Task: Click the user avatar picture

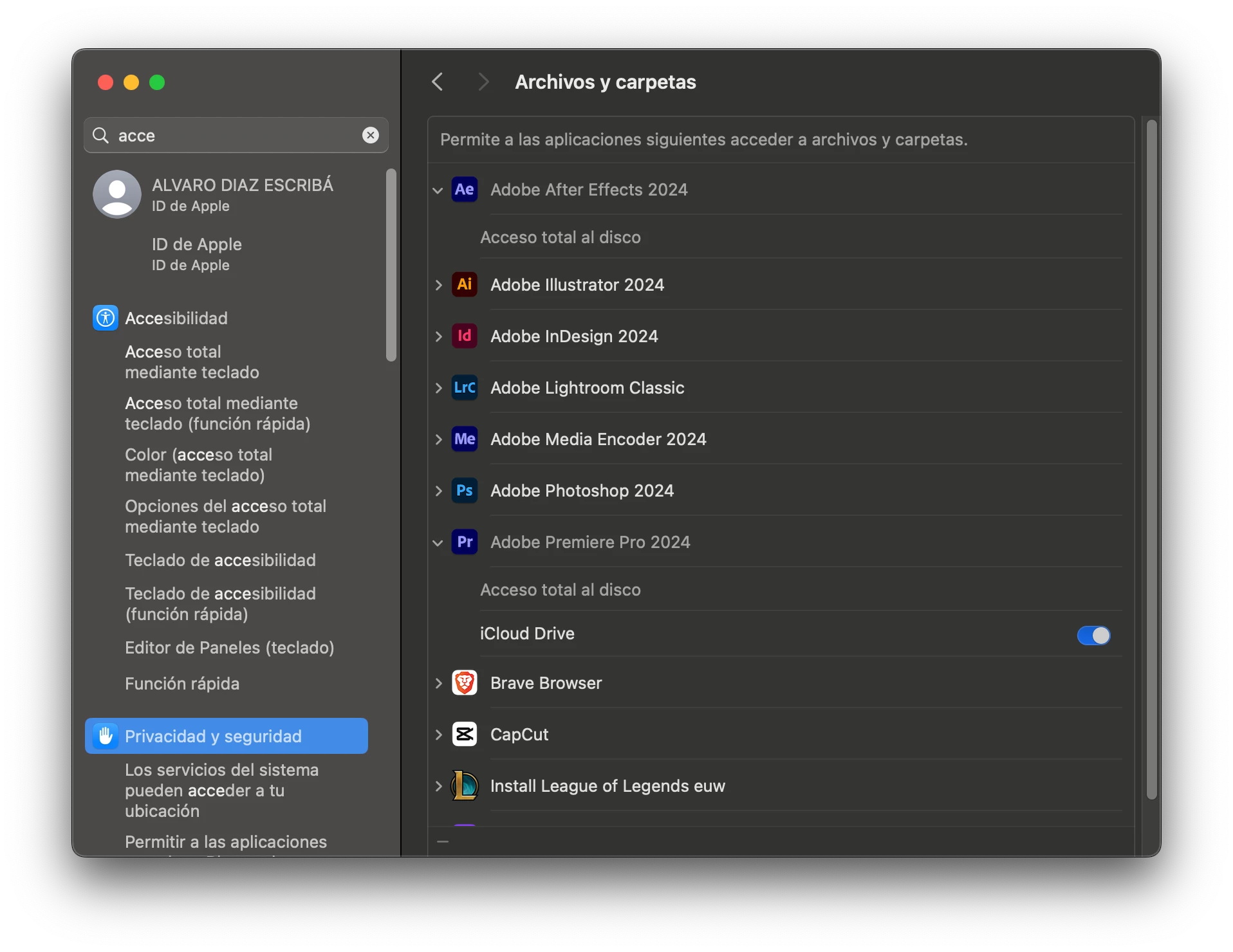Action: [x=117, y=194]
